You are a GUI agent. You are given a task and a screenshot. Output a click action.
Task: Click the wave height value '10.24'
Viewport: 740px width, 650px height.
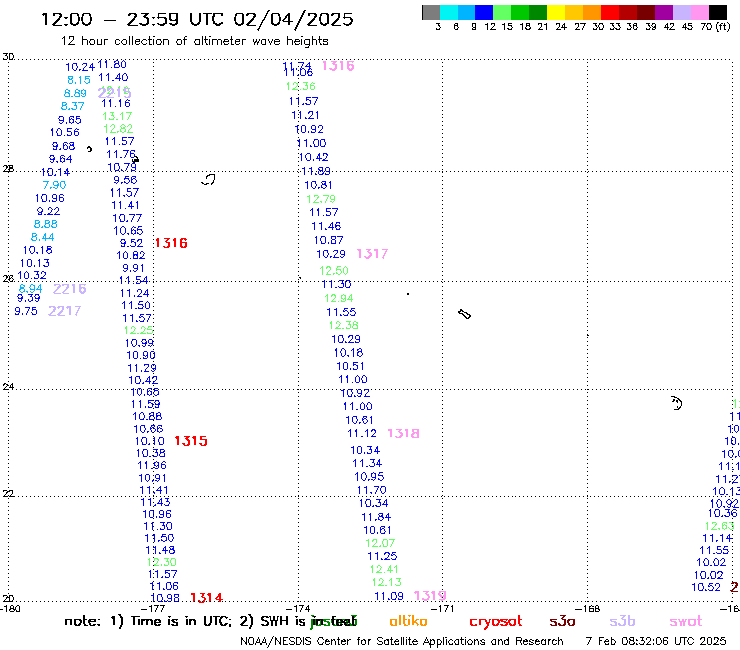click(x=80, y=67)
